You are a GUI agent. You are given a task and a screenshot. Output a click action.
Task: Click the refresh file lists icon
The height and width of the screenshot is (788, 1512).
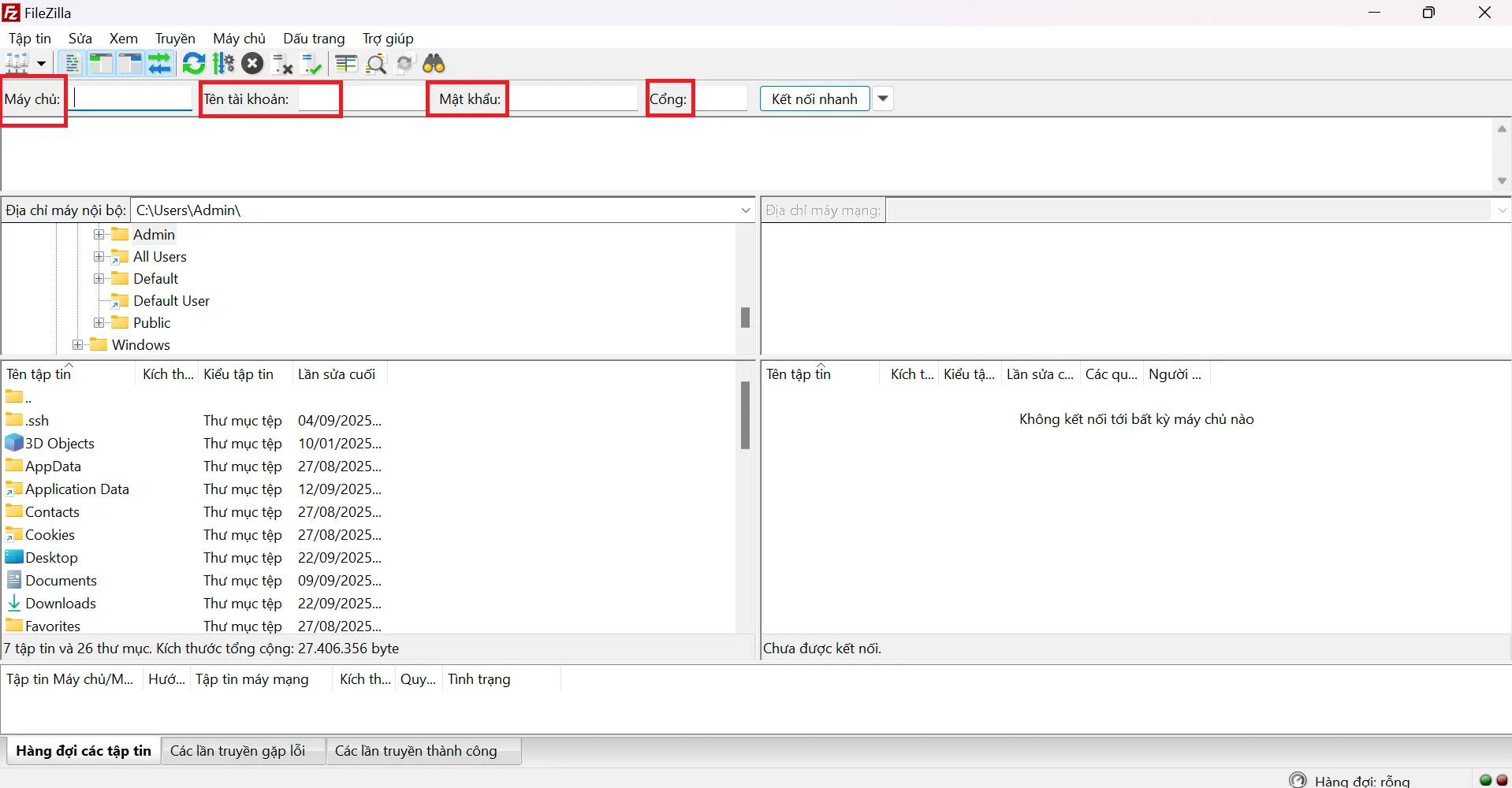point(193,64)
